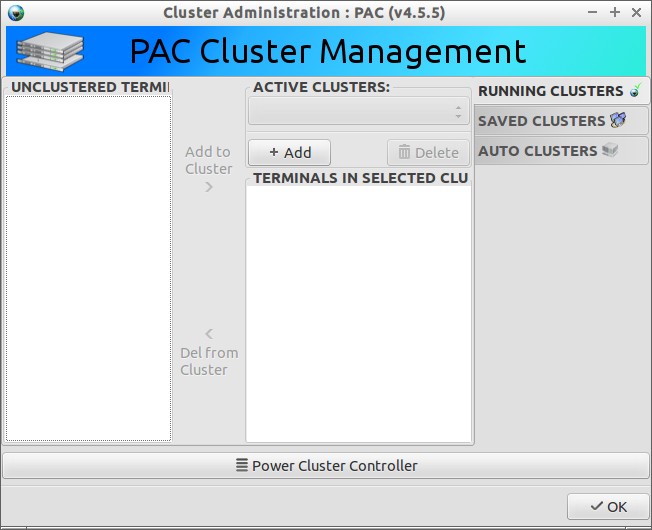Screen dimensions: 652x530
Task: Click the Add cluster button
Action: pyautogui.click(x=289, y=153)
